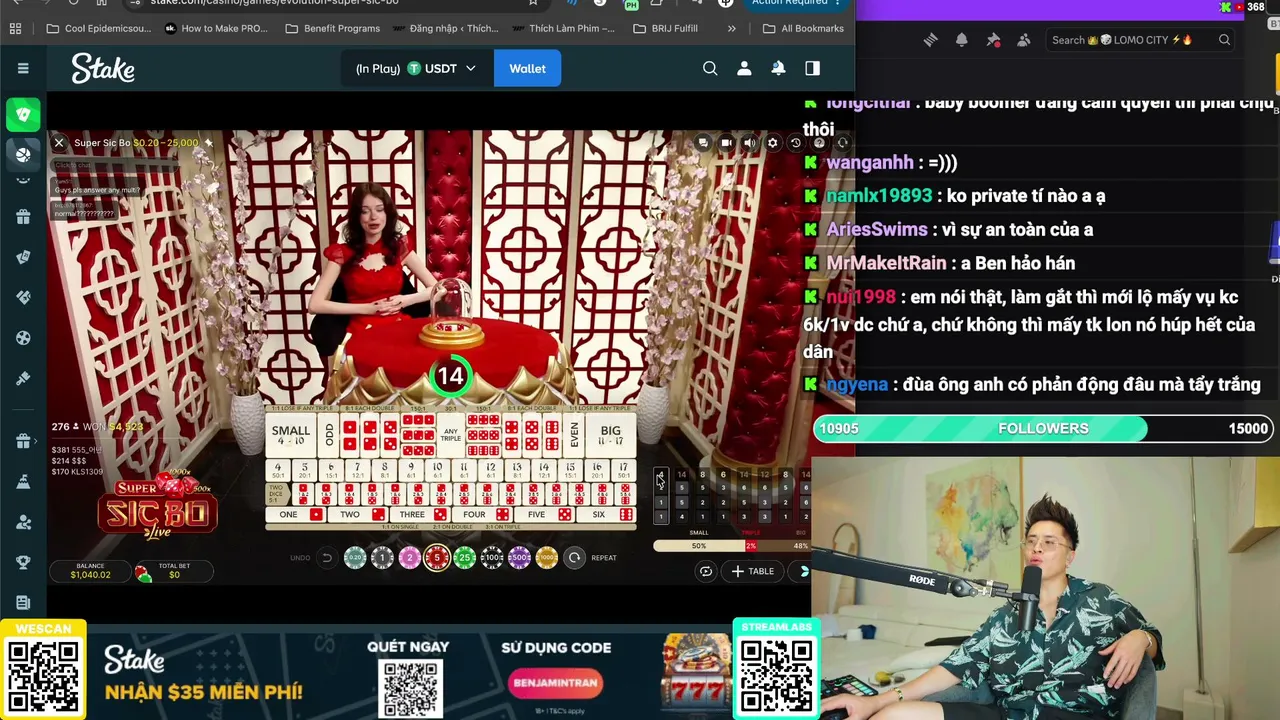
Task: Select the purple 500 chip
Action: pos(519,558)
